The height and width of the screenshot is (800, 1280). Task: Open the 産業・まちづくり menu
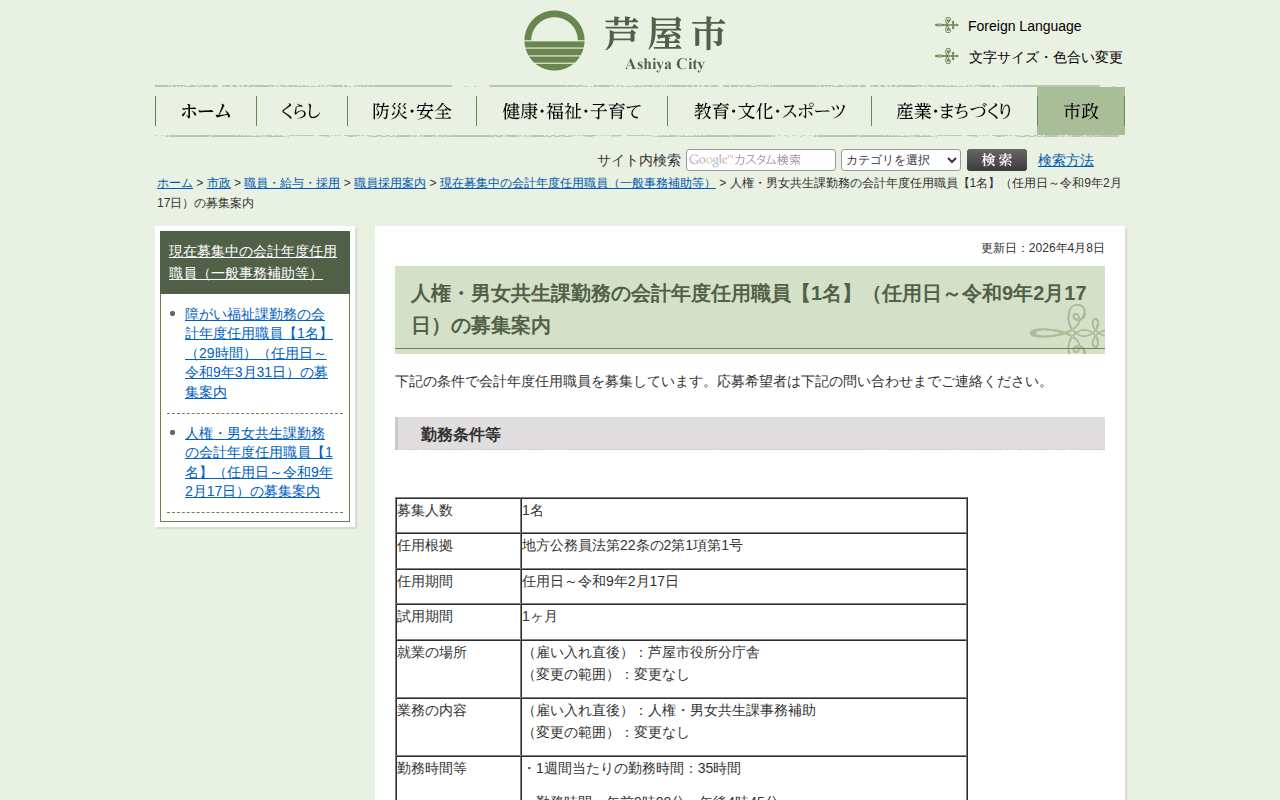click(954, 111)
